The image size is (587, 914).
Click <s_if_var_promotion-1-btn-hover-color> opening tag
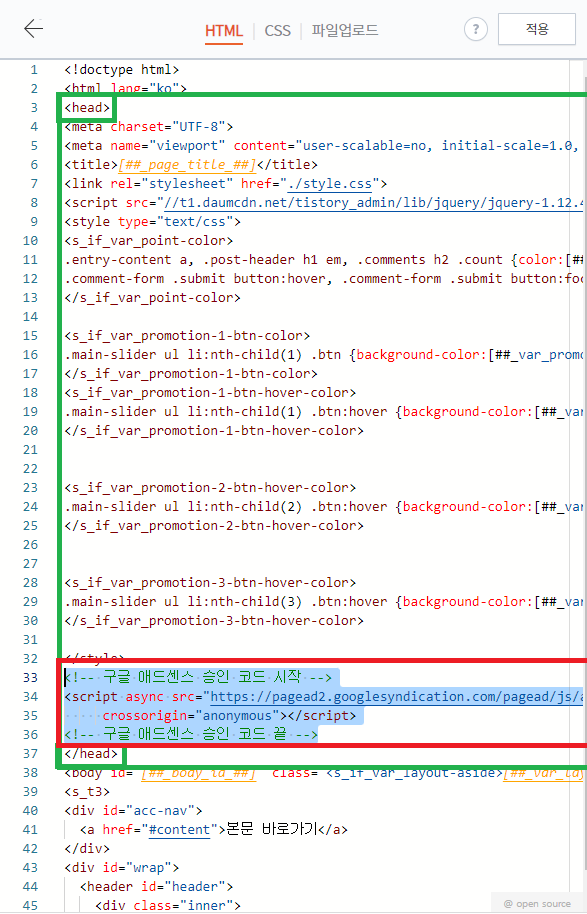pyautogui.click(x=210, y=393)
